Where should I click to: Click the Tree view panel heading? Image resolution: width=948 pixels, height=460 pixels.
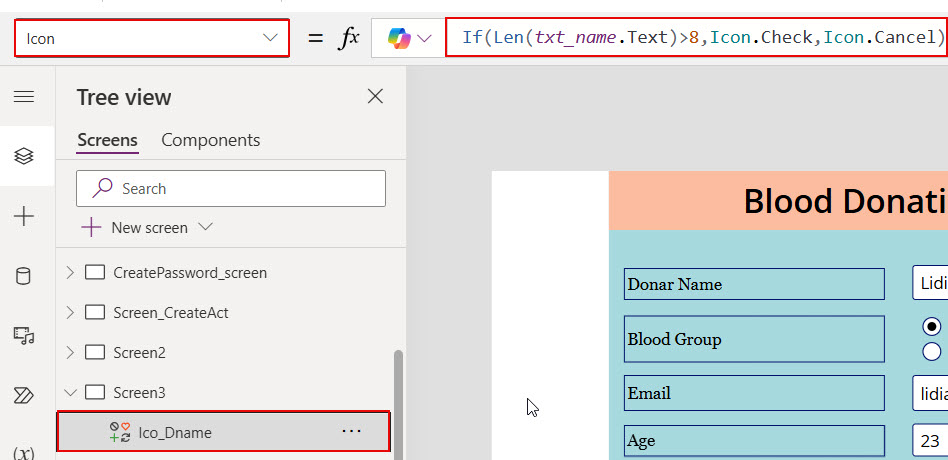click(124, 97)
